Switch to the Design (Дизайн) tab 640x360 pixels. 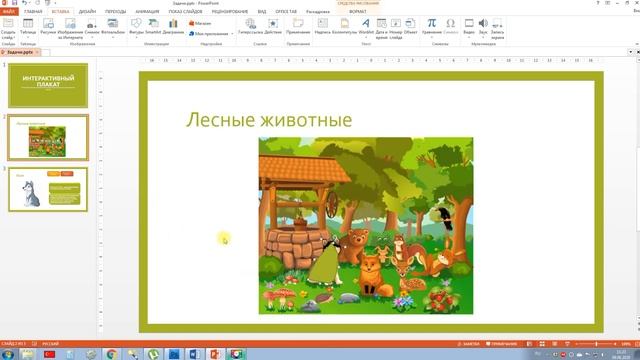coord(87,11)
